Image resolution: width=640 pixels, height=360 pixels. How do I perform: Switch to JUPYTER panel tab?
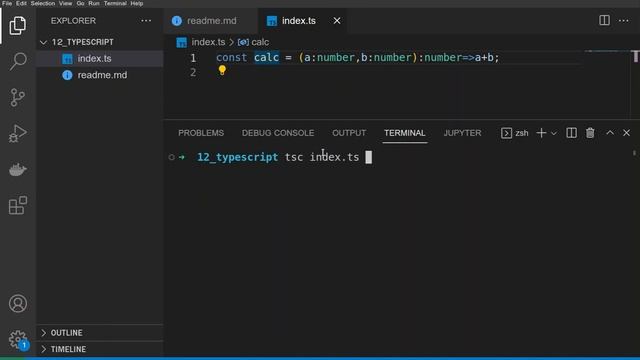pos(462,133)
